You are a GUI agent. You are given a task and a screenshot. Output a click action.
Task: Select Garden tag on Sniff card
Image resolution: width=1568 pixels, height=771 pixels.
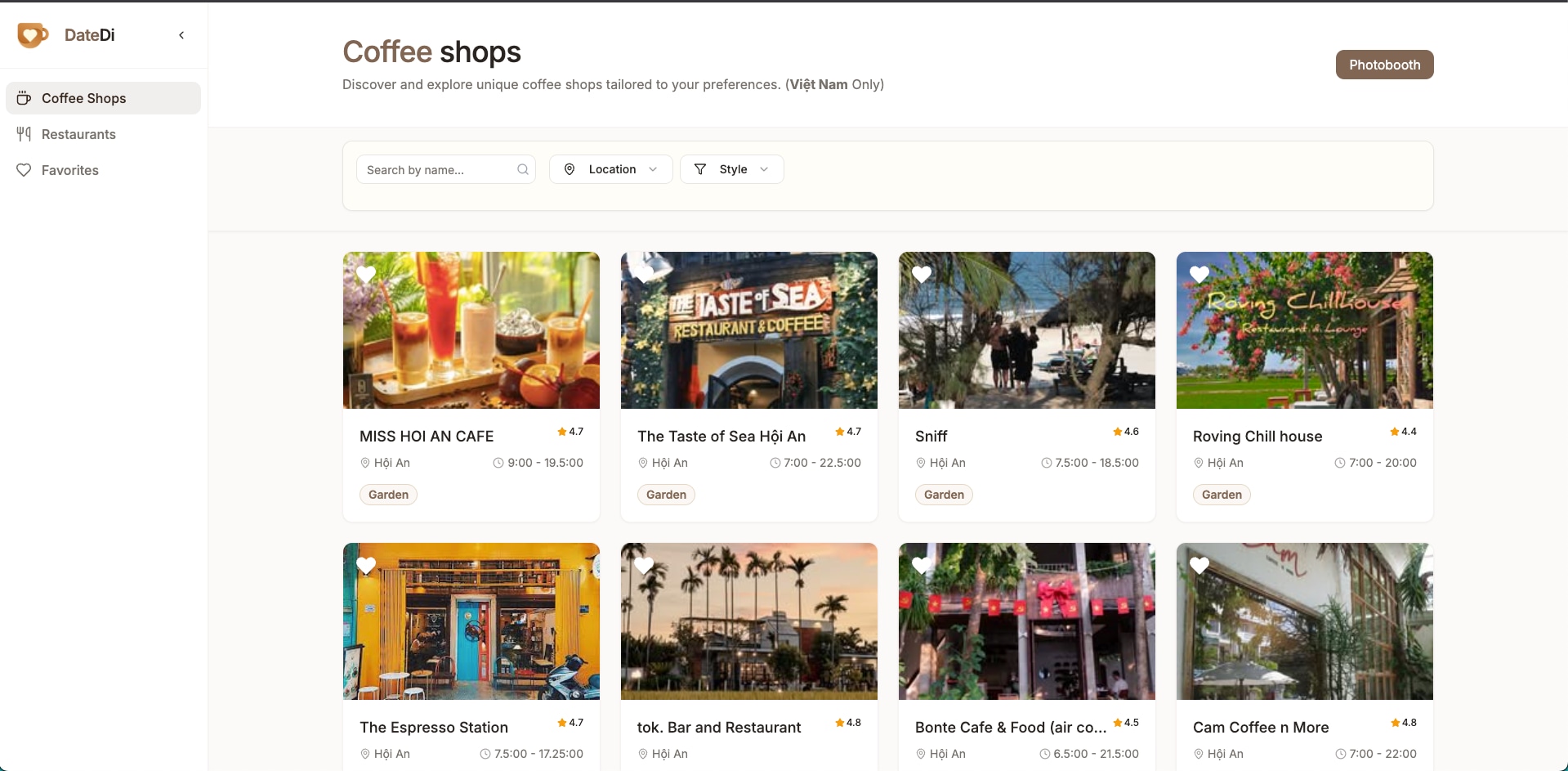[944, 495]
